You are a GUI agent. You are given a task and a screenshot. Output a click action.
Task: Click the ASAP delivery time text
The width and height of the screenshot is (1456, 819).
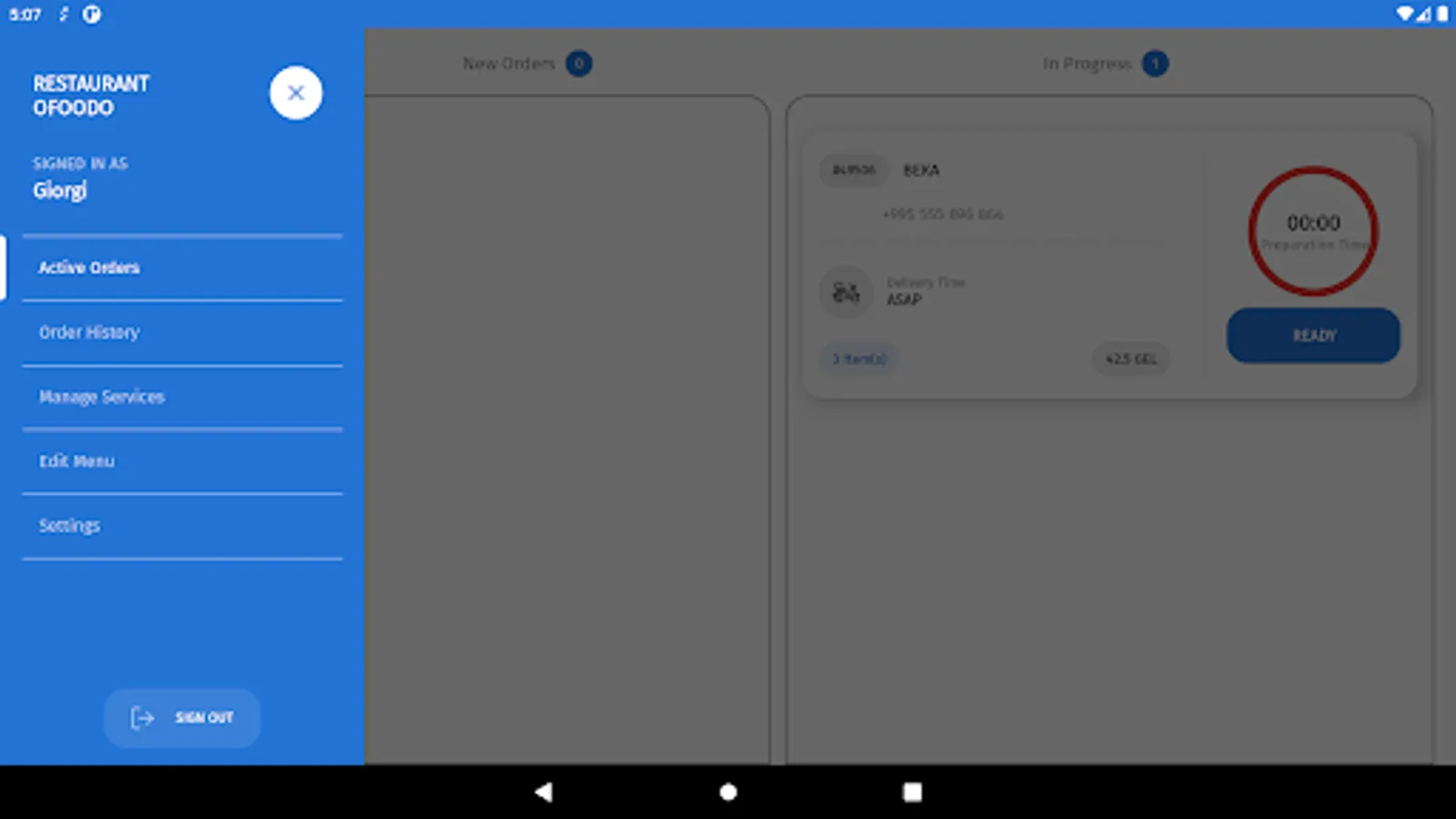[904, 299]
